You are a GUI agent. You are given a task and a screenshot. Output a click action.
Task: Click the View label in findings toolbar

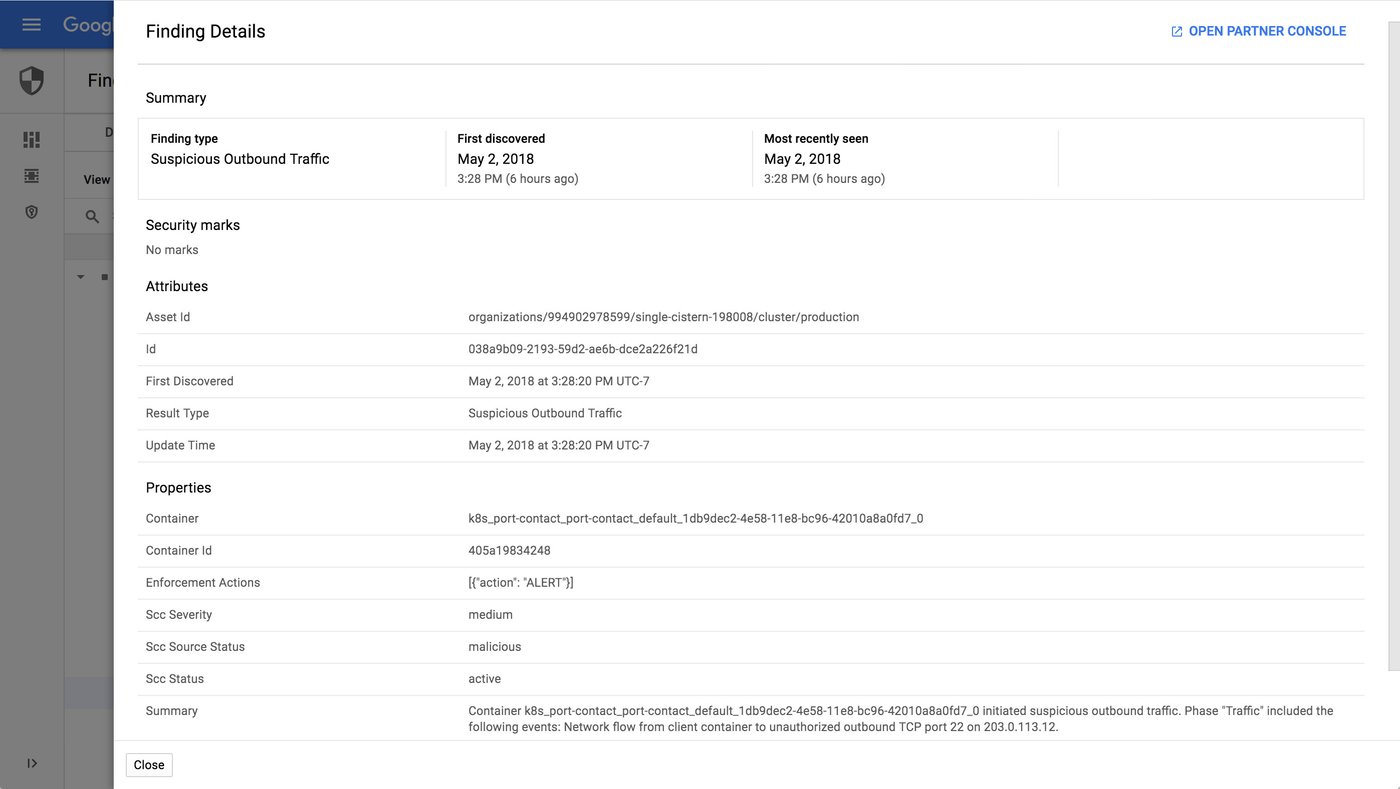[97, 180]
